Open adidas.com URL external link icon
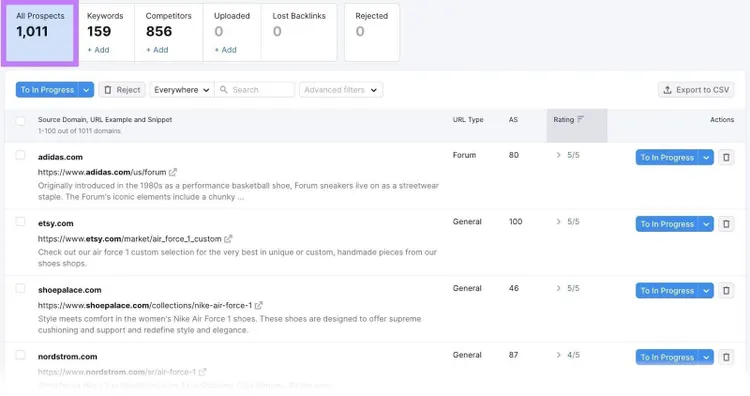The height and width of the screenshot is (396, 750). point(173,172)
